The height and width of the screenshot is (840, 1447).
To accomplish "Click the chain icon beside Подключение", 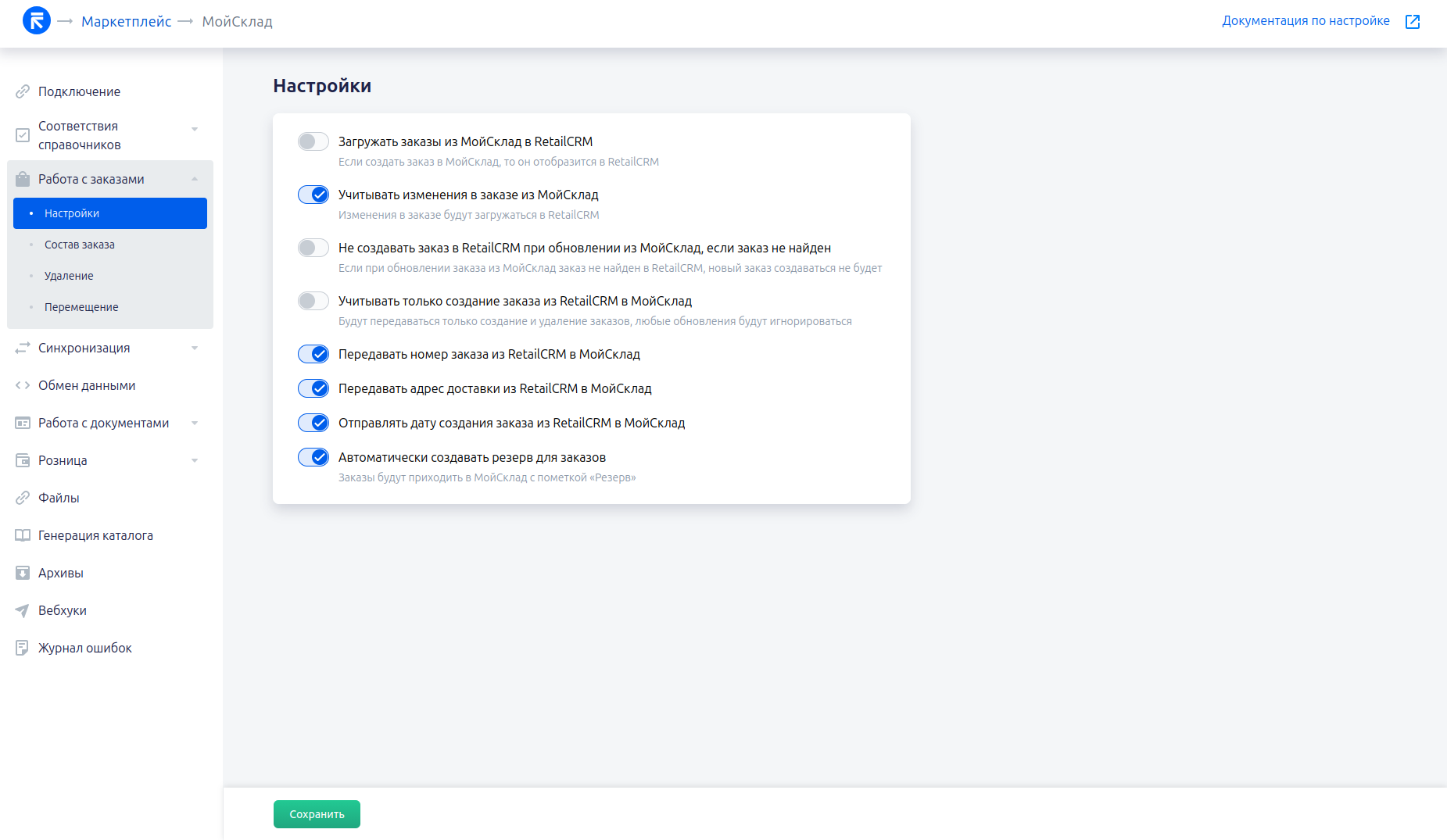I will pos(23,91).
